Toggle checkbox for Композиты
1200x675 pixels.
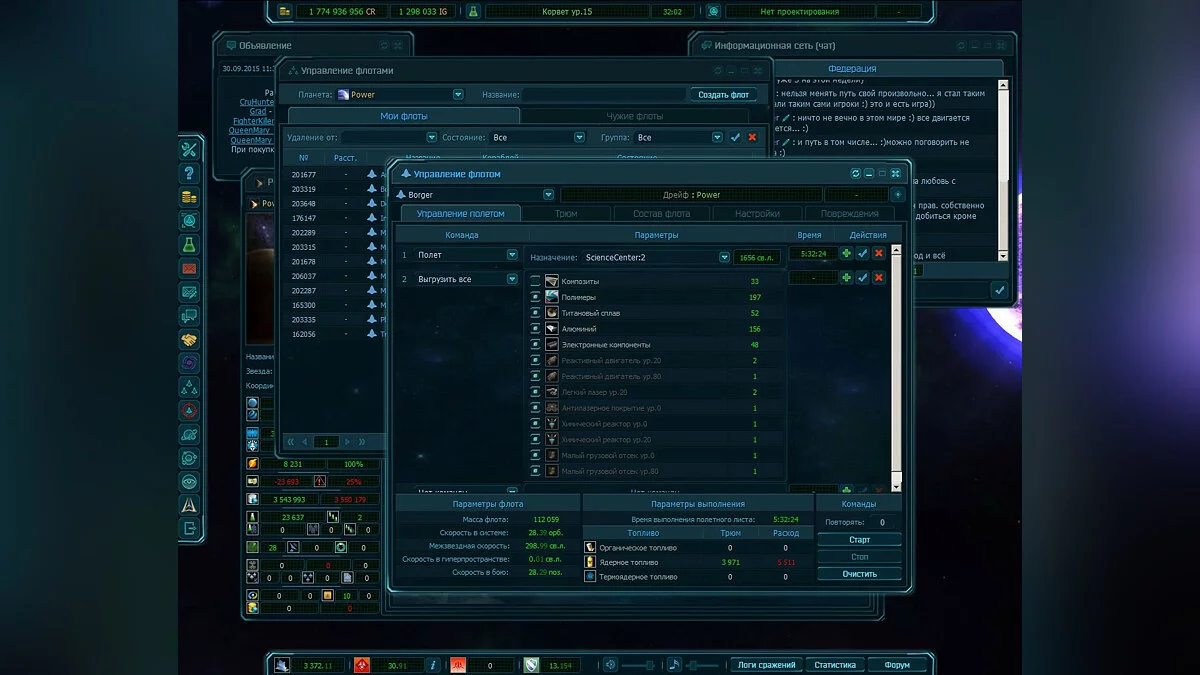point(535,281)
